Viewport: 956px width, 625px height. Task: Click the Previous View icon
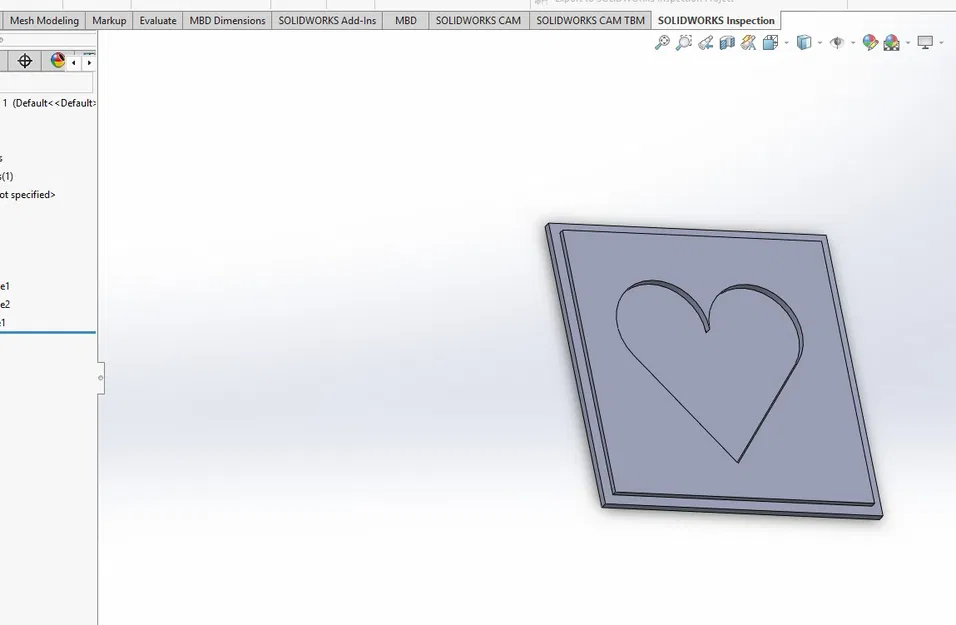(706, 43)
